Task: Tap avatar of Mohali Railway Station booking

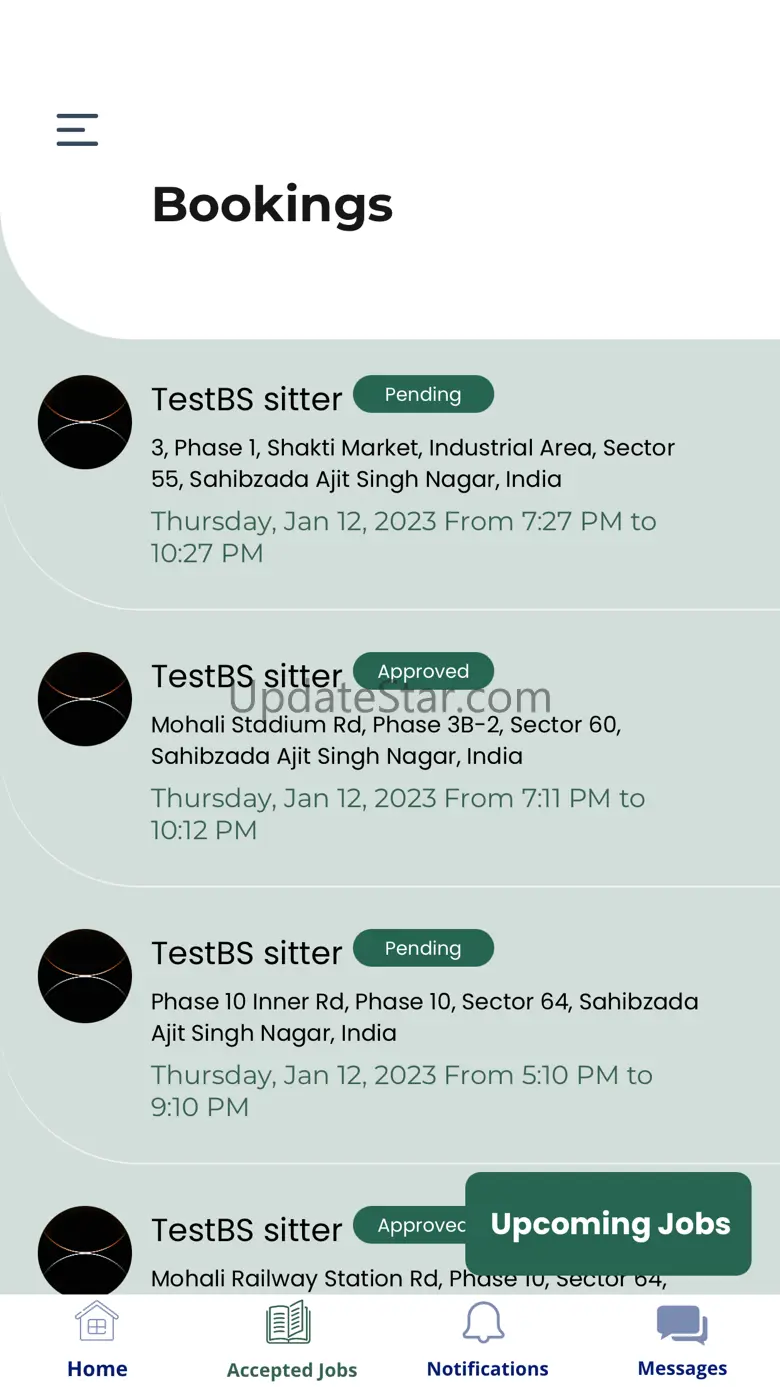Action: pos(85,1250)
